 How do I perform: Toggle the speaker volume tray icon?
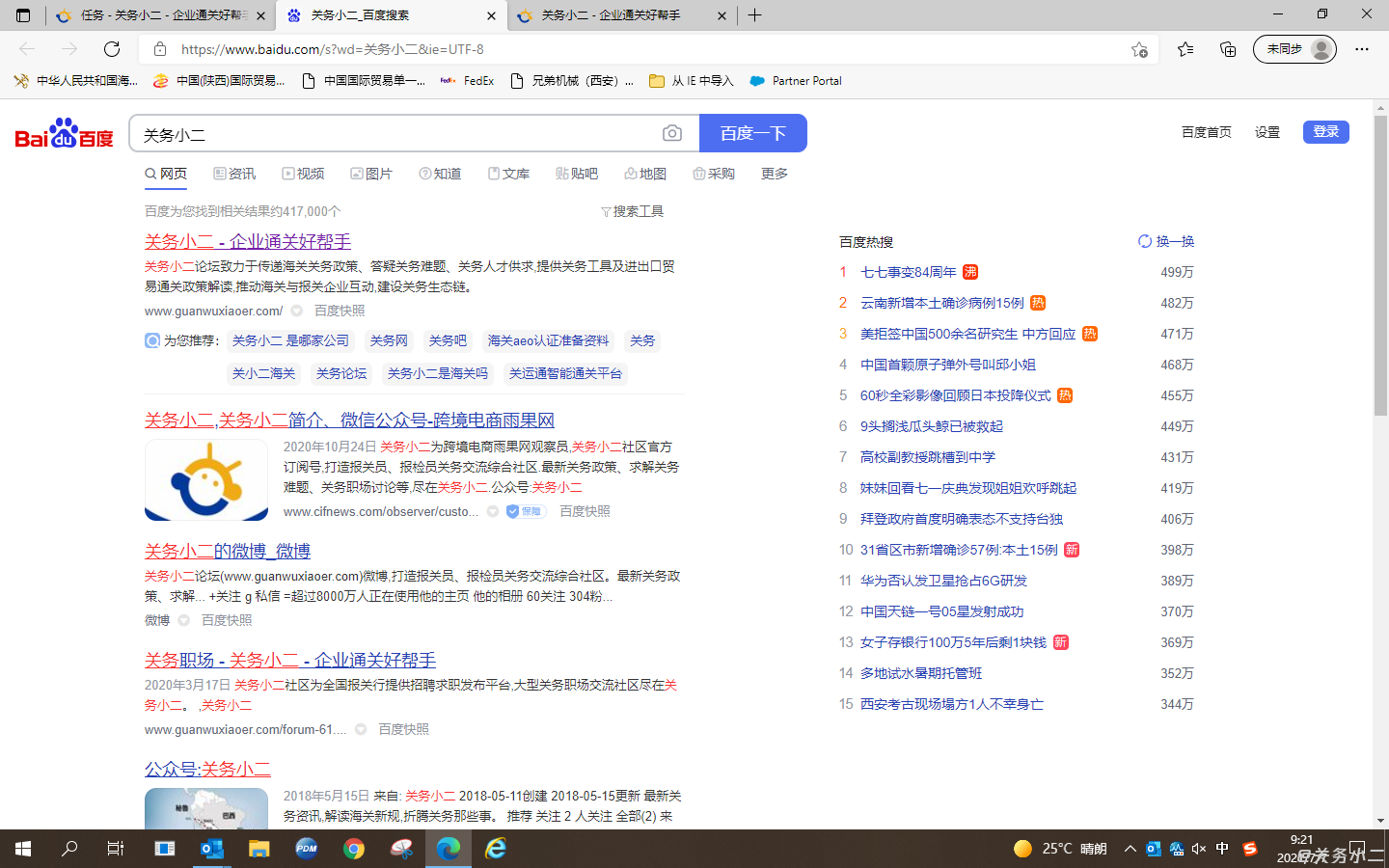(x=1199, y=849)
